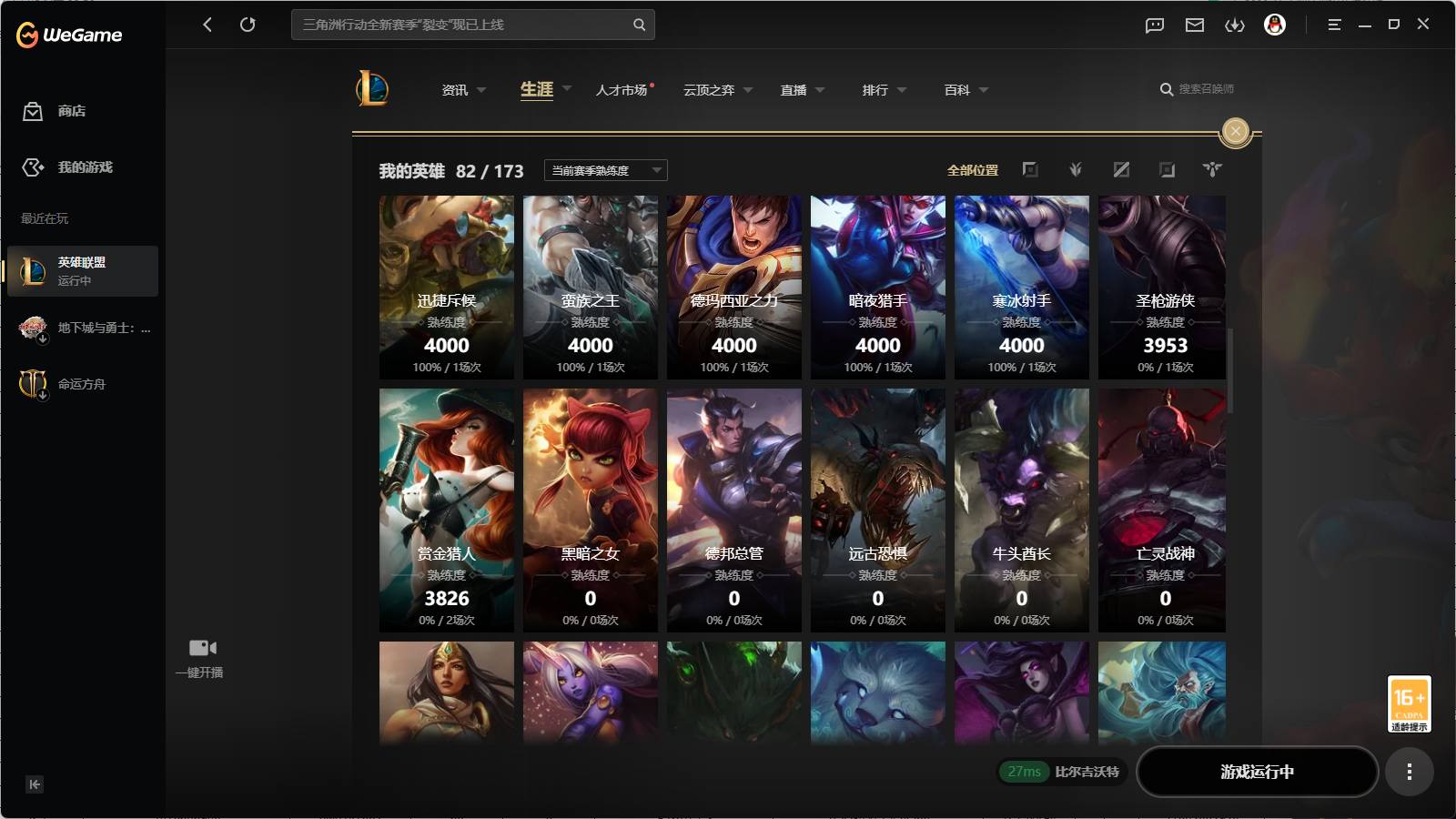Open the chat messages icon in the title bar

click(x=1155, y=25)
